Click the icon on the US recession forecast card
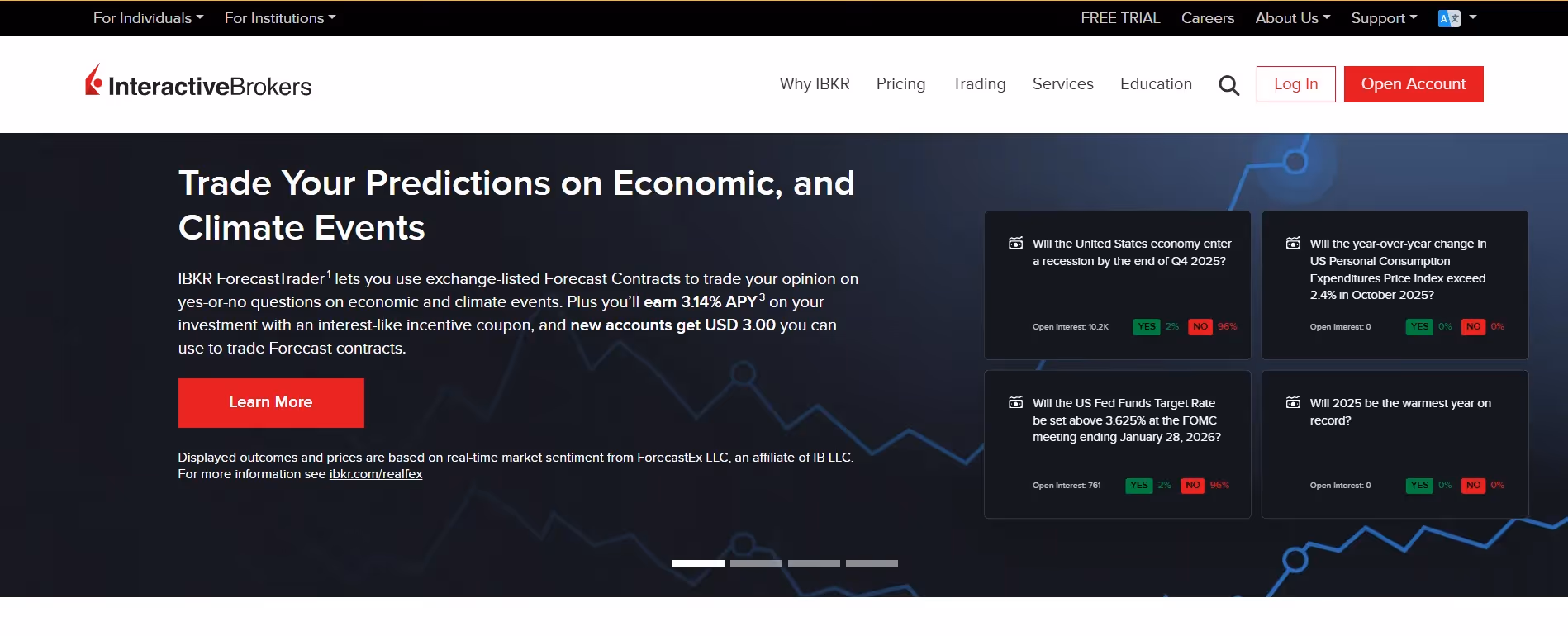The width and height of the screenshot is (1568, 636). [x=1016, y=244]
